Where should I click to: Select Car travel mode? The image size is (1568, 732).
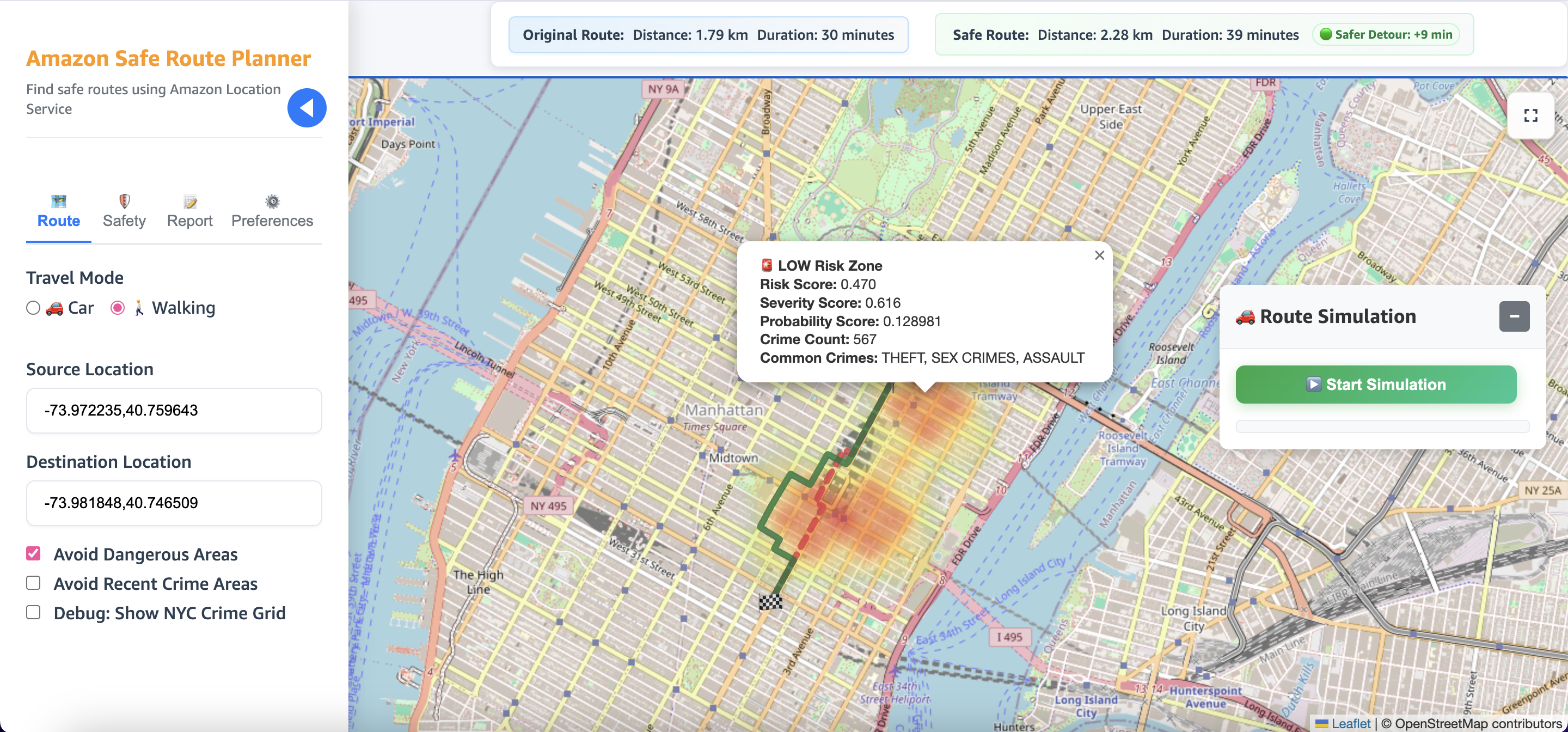[x=33, y=308]
